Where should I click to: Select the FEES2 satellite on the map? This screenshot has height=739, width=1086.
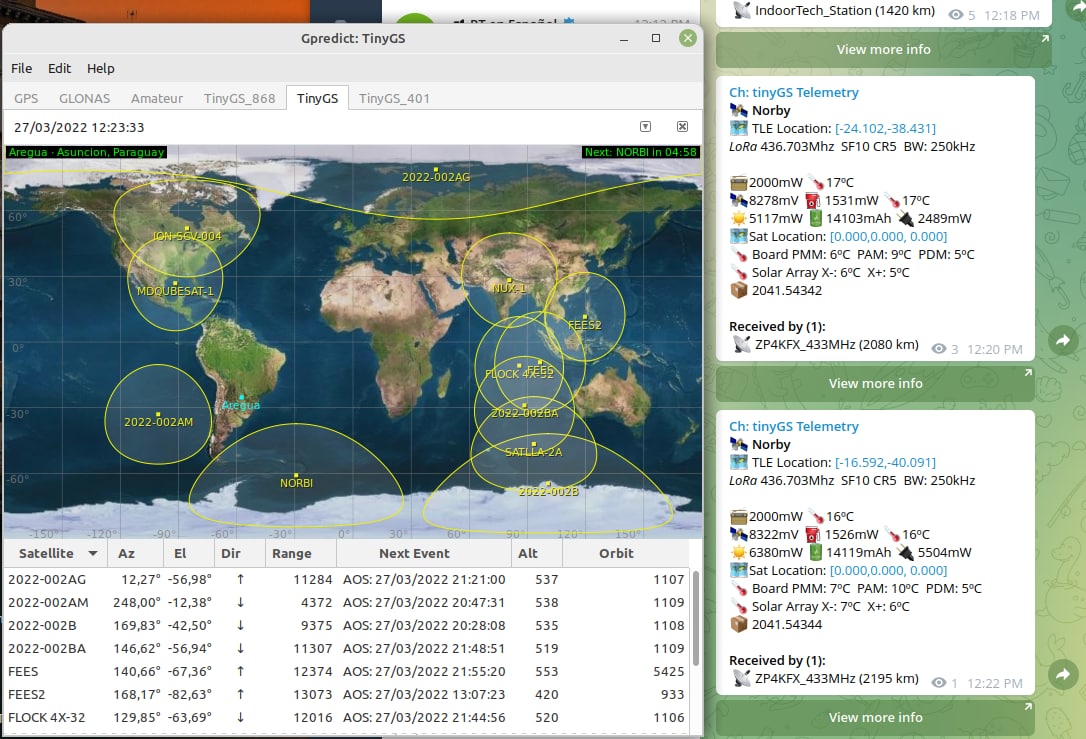(x=584, y=318)
